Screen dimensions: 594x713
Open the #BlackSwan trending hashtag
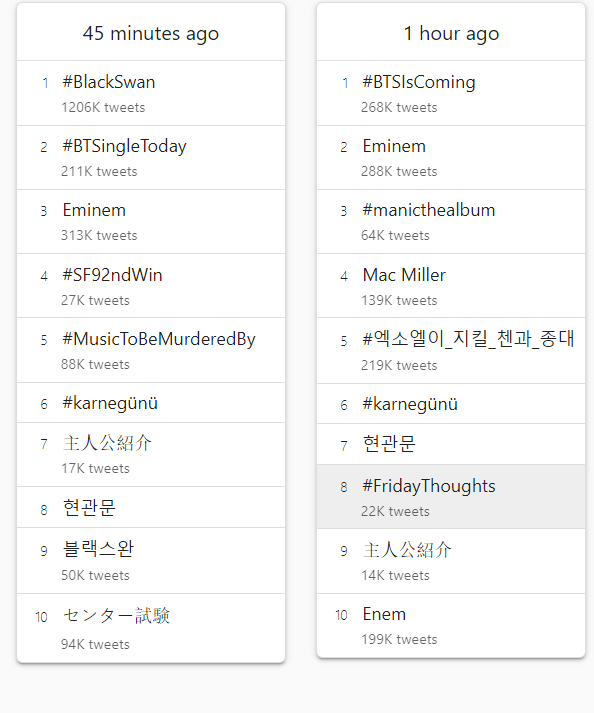pos(151,93)
